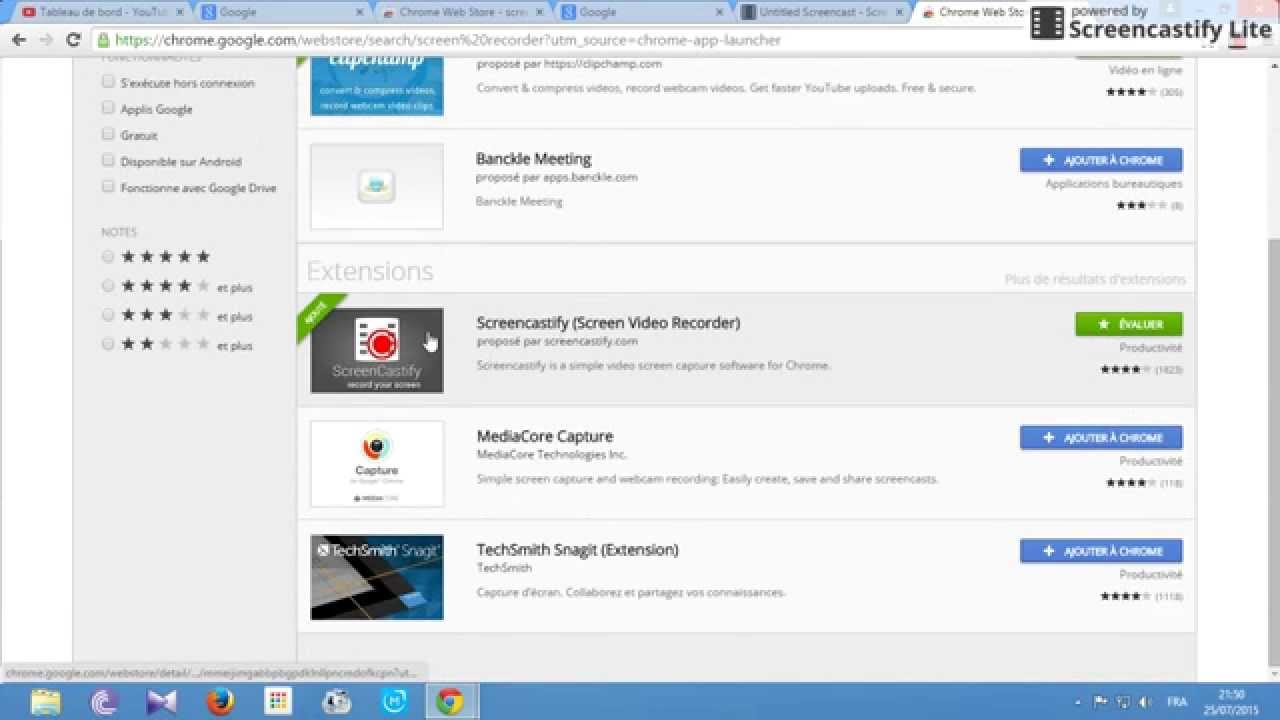Click the Banckle Meeting thumbnail icon
The image size is (1280, 720).
coord(377,186)
